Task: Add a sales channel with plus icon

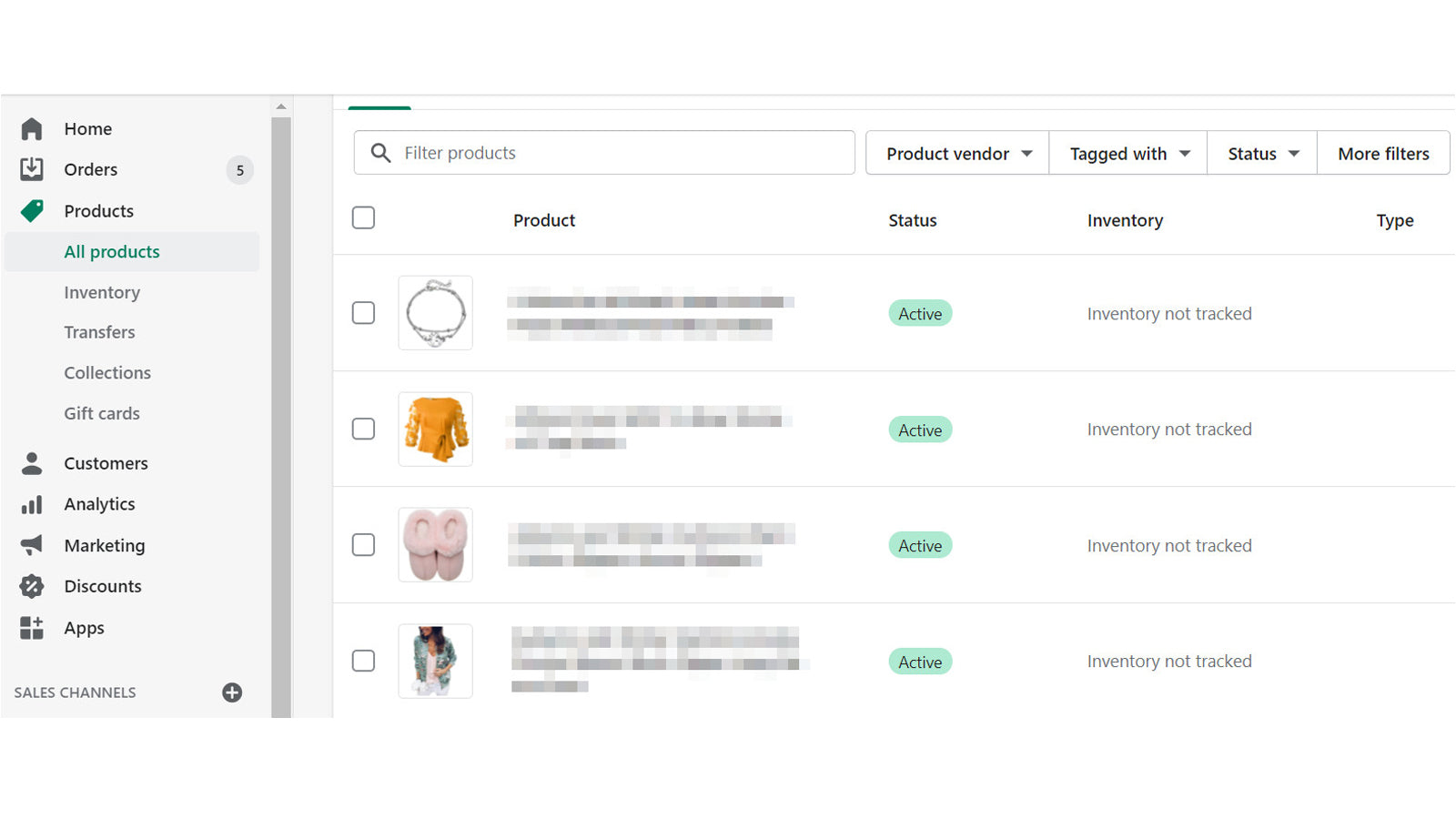Action: (232, 693)
